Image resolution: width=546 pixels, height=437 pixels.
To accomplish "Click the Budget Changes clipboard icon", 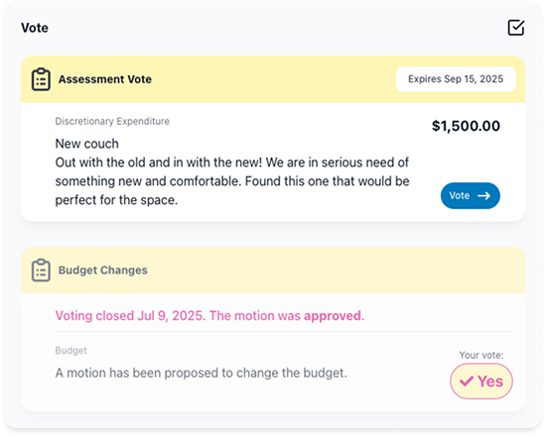I will [41, 270].
